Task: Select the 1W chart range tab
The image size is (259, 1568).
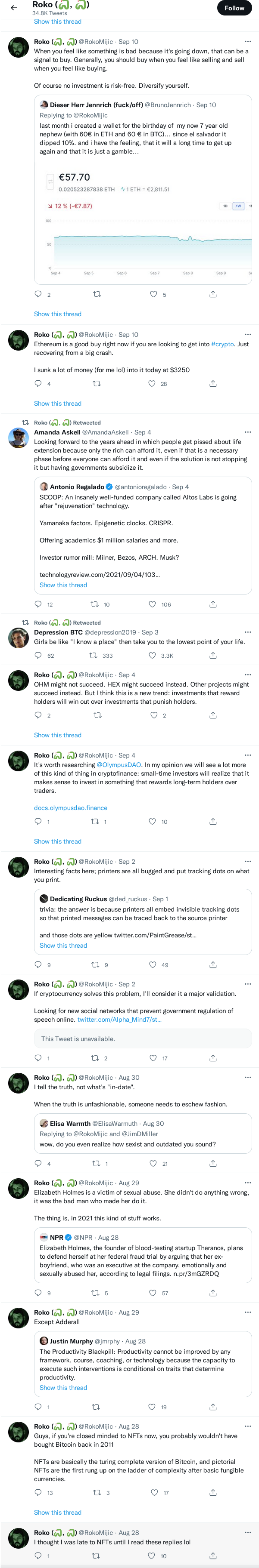Action: (x=238, y=206)
